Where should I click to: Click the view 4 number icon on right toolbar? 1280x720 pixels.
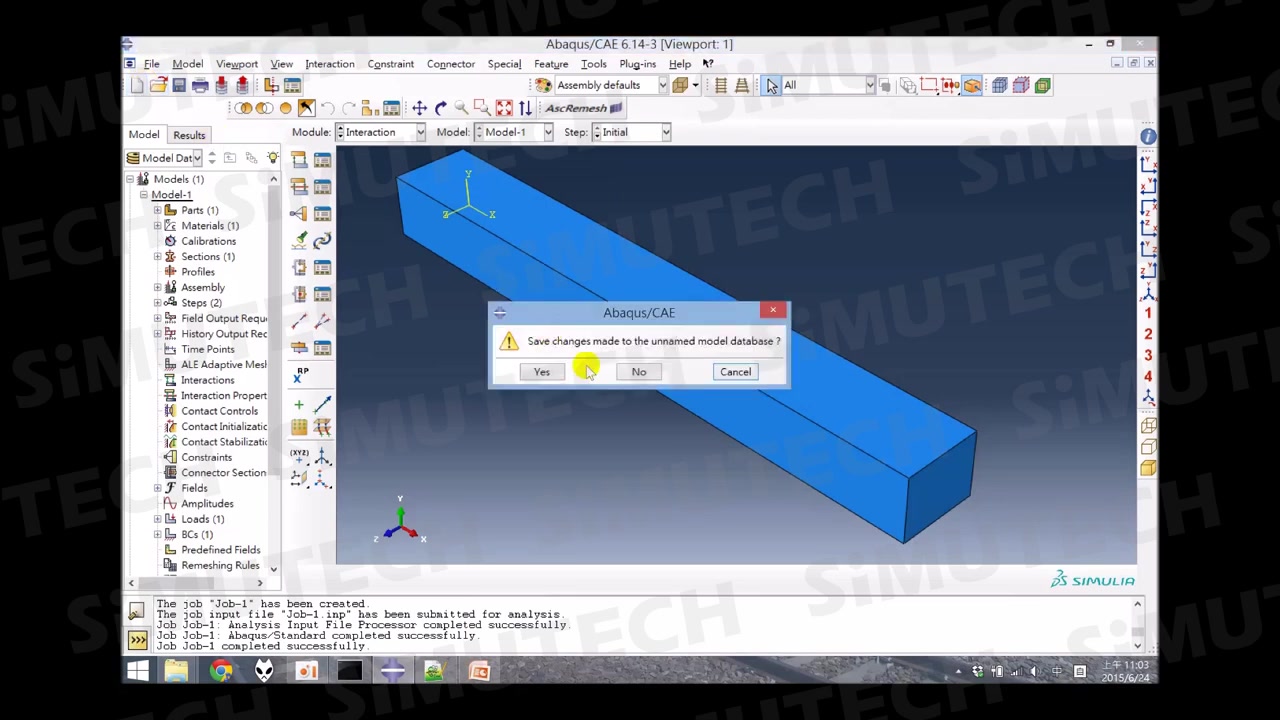pyautogui.click(x=1148, y=376)
